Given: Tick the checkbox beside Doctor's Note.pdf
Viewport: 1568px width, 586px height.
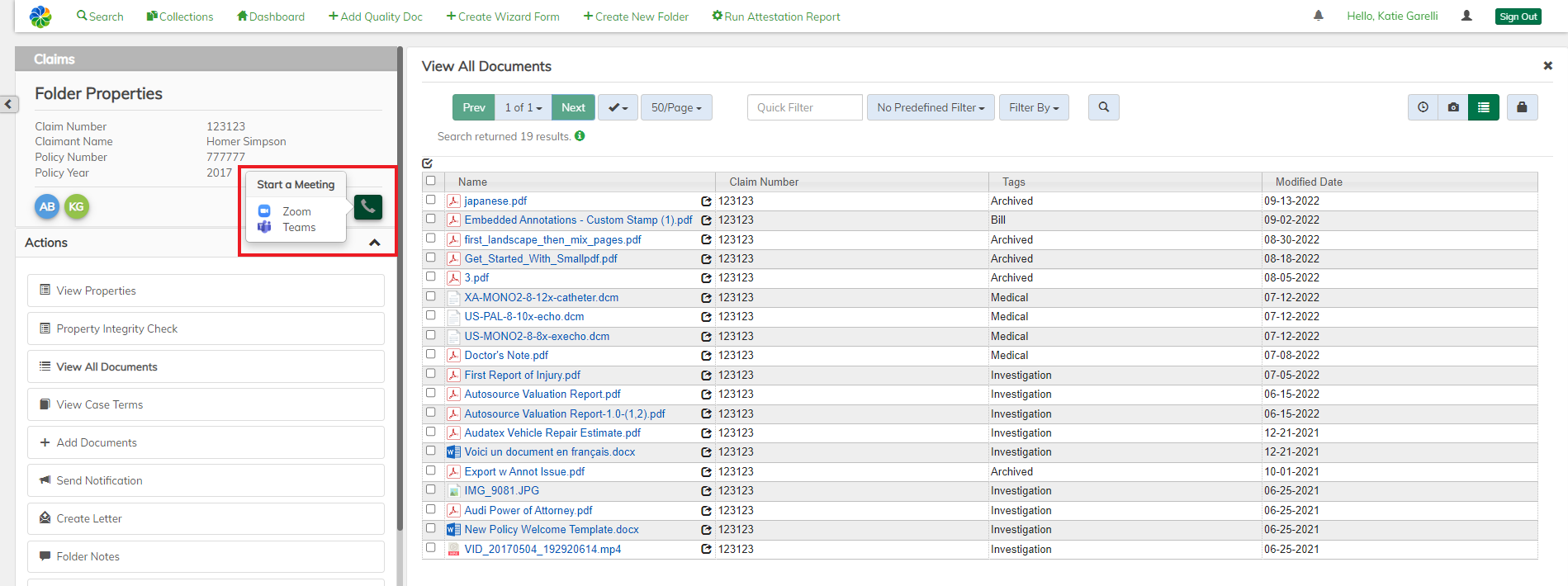Looking at the screenshot, I should pos(430,354).
